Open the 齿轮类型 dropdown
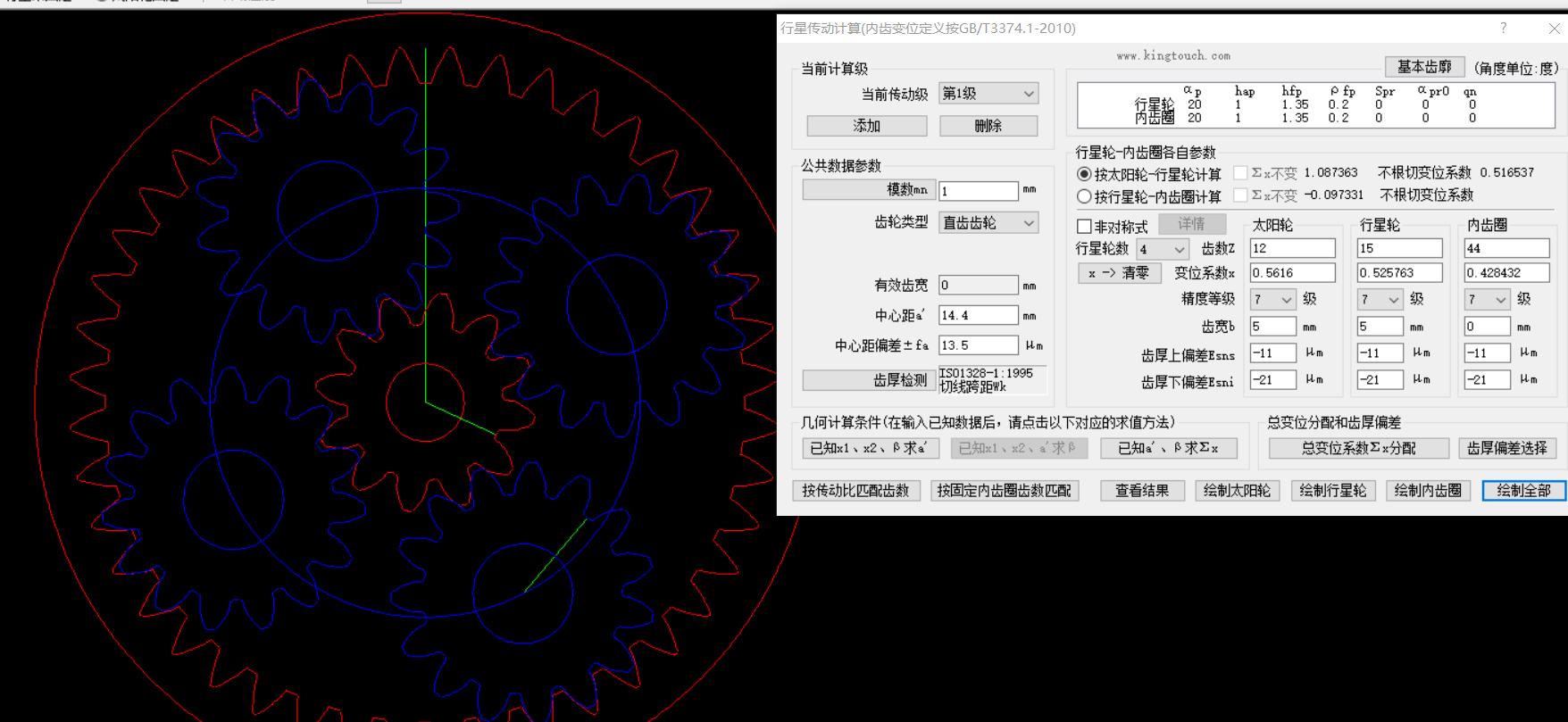1568x722 pixels. [988, 222]
